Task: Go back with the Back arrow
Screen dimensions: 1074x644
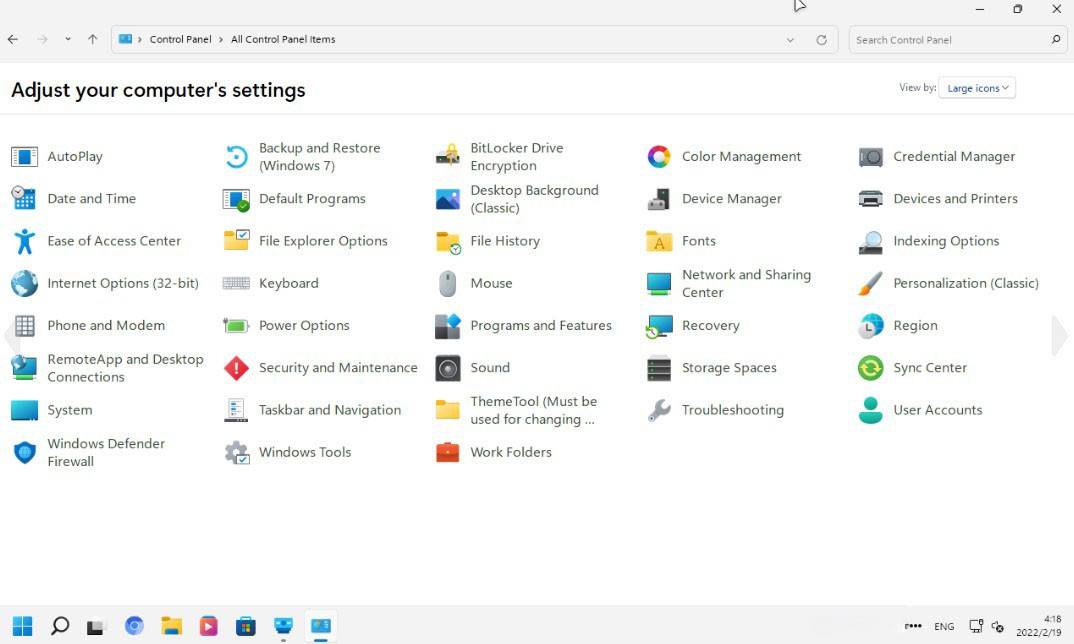Action: (13, 39)
